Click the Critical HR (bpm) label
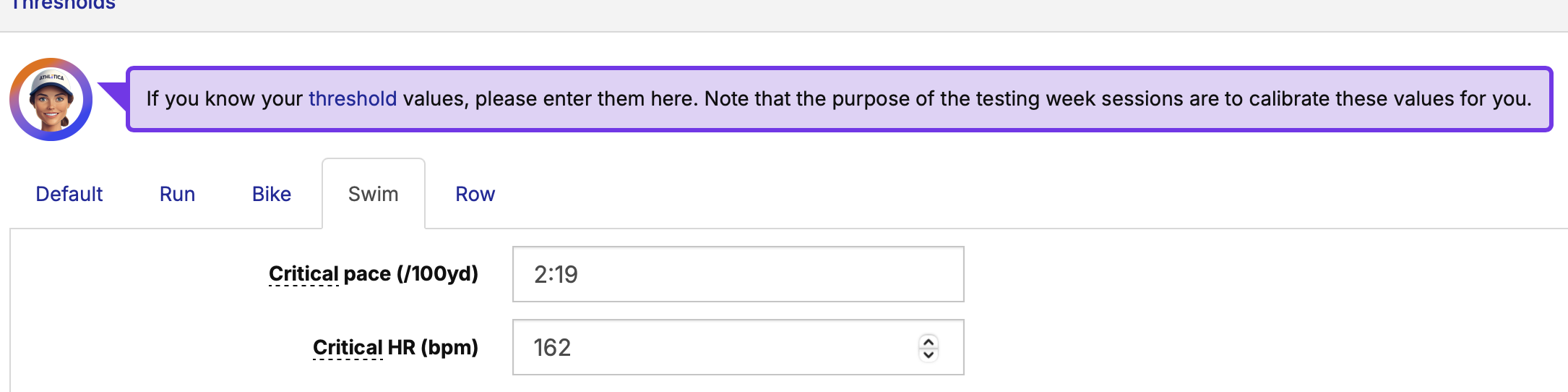This screenshot has width=1568, height=392. (x=395, y=347)
